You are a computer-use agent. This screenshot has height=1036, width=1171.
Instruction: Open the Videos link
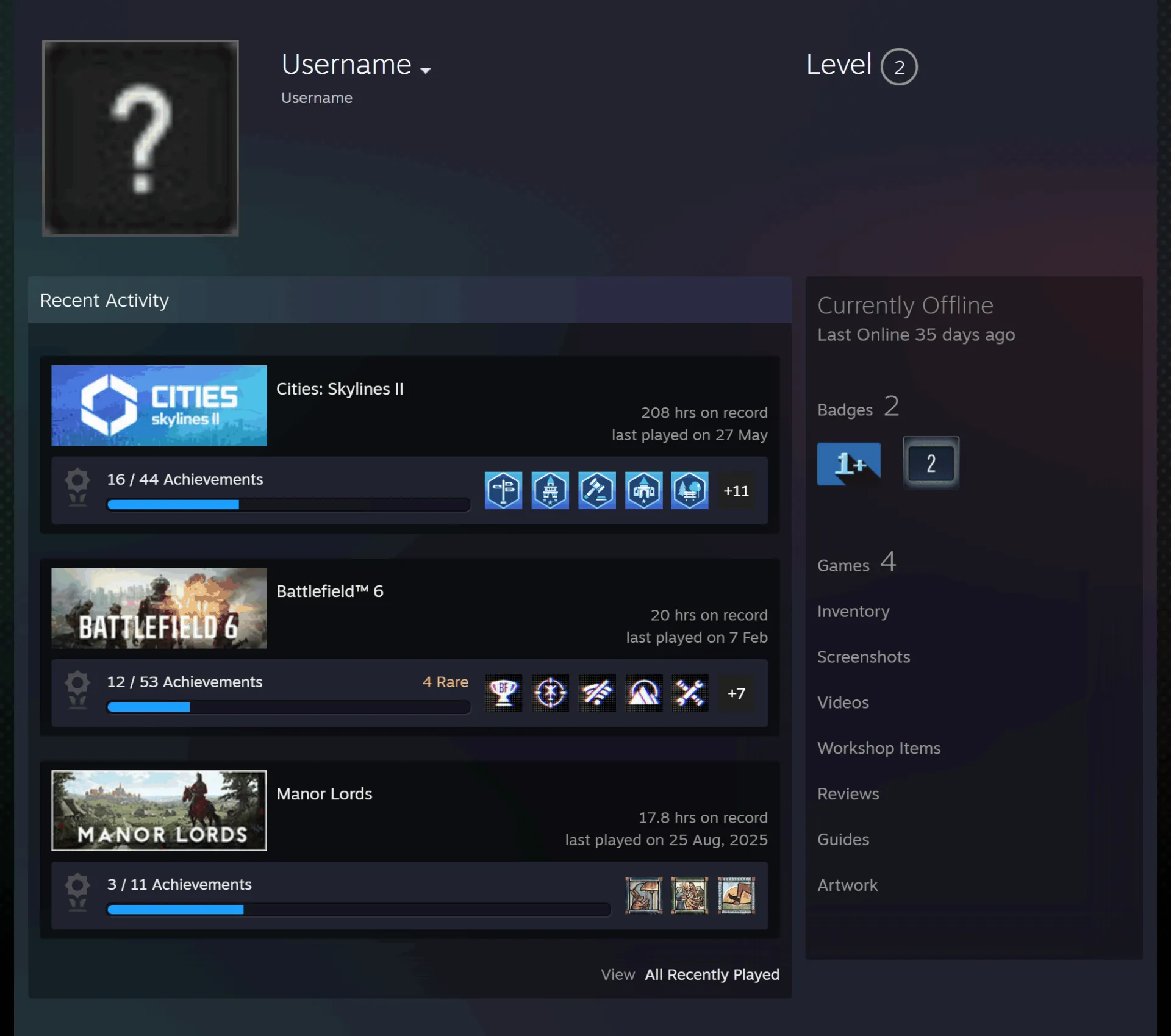click(x=843, y=702)
